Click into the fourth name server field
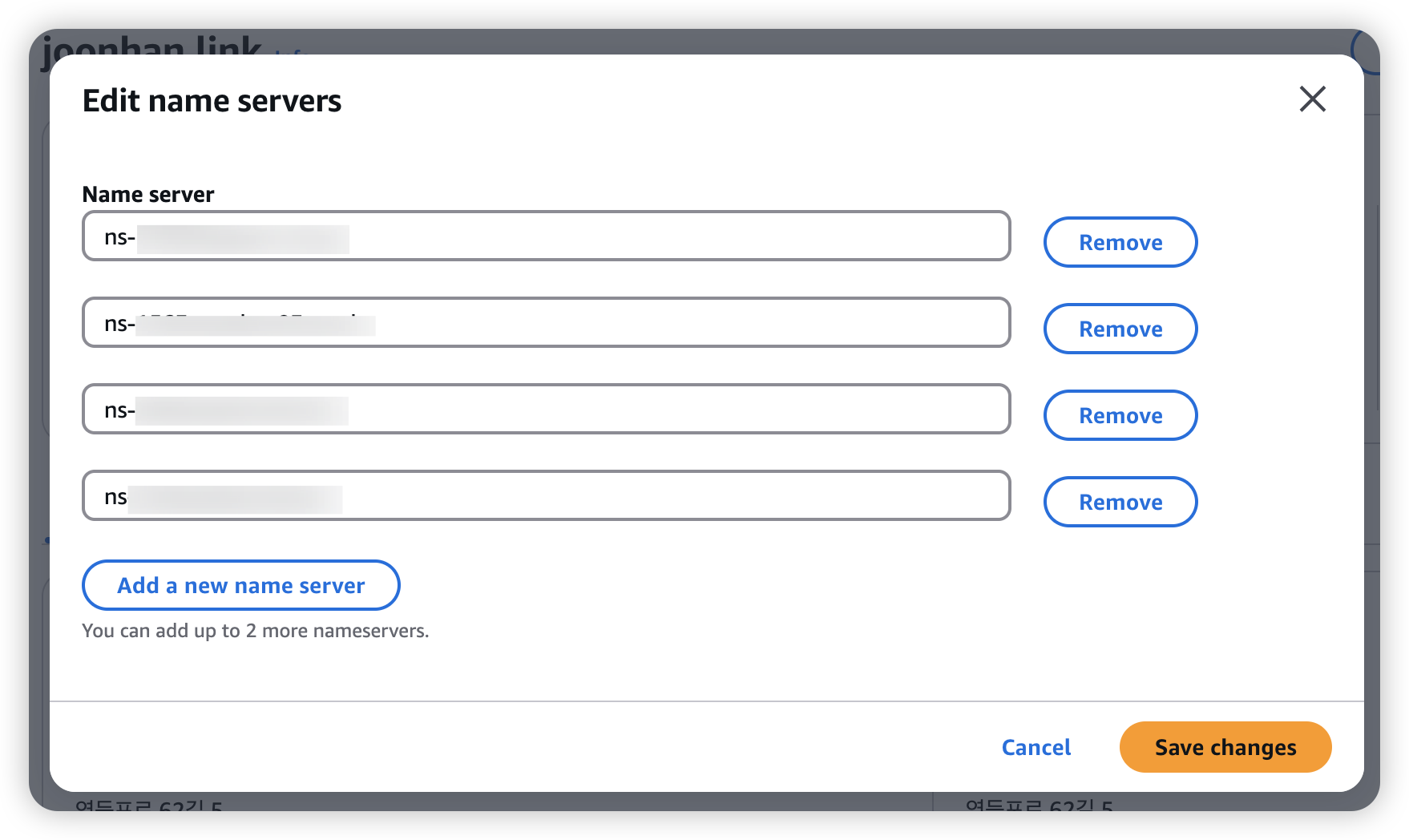1409x840 pixels. pos(545,496)
